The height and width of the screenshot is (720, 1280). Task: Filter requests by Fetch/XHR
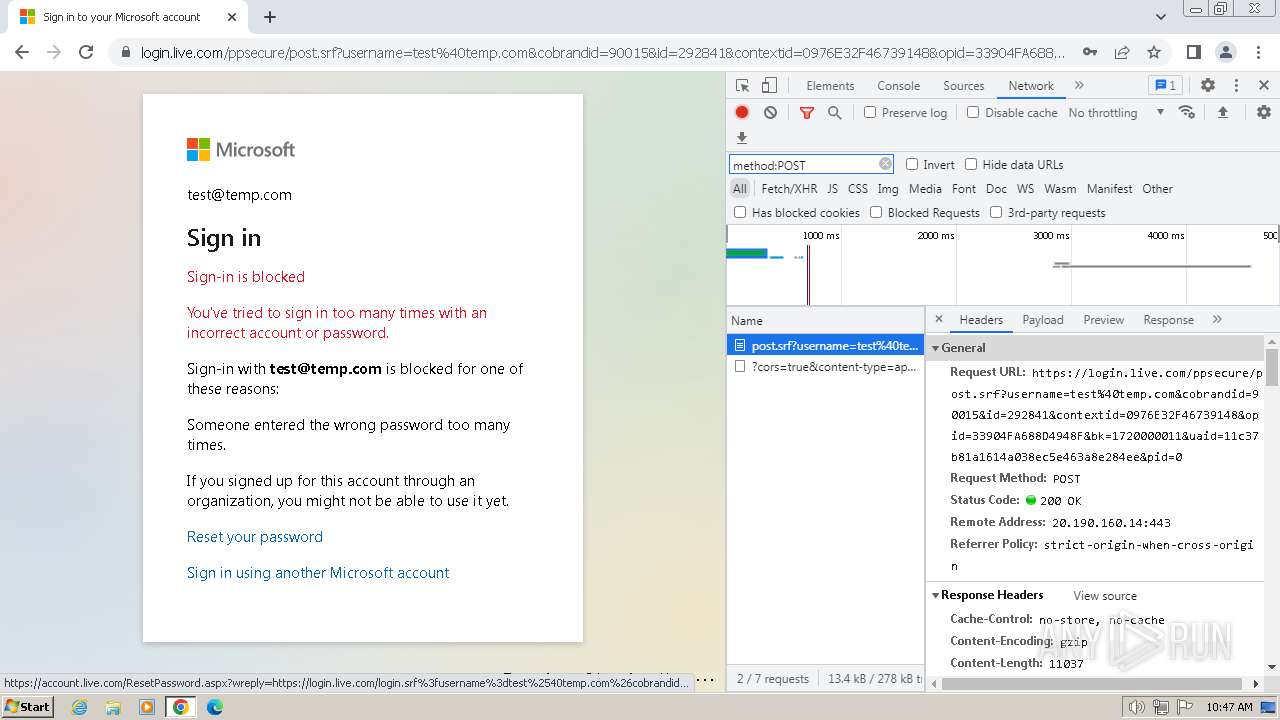pyautogui.click(x=789, y=189)
